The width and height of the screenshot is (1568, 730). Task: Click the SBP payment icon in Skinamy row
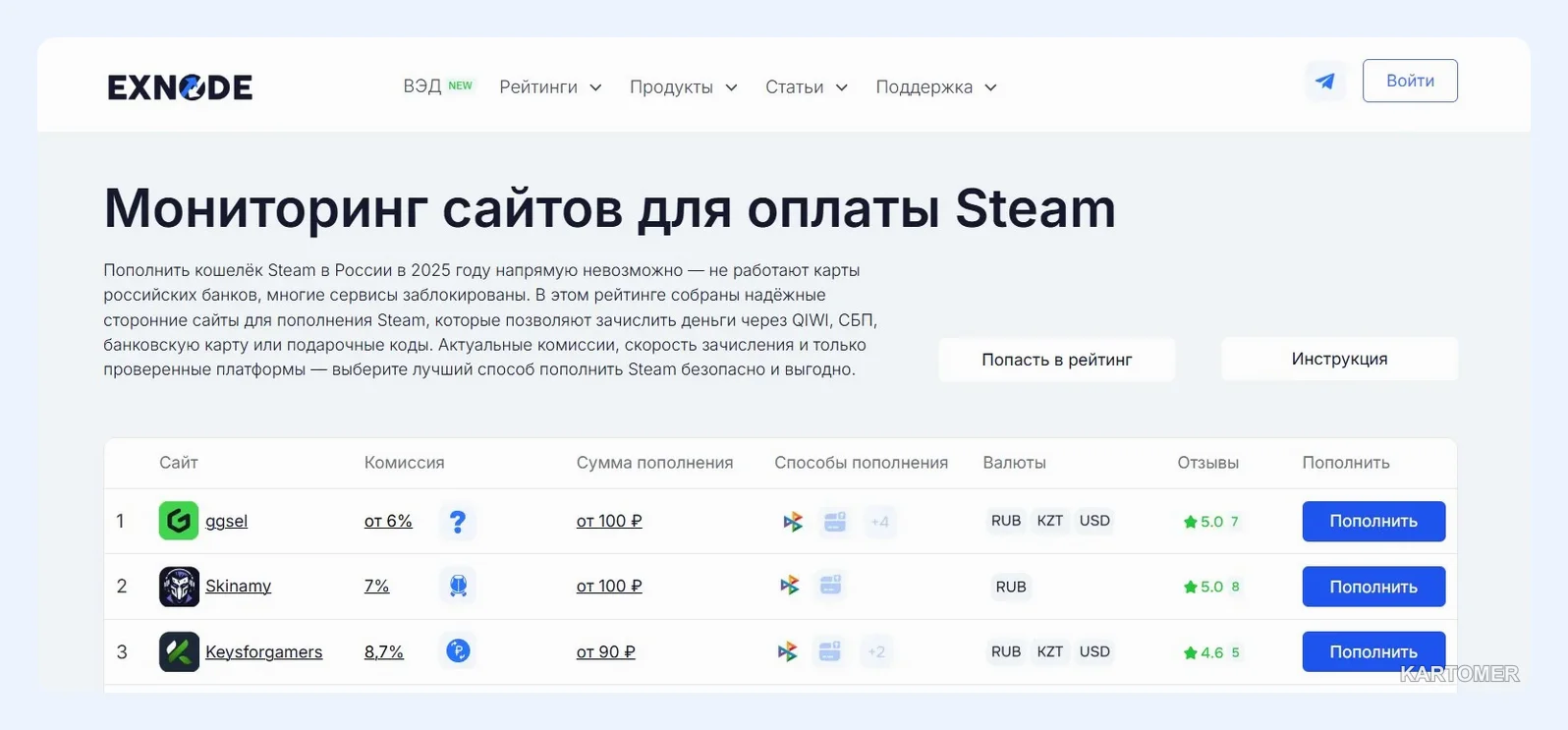(x=789, y=586)
